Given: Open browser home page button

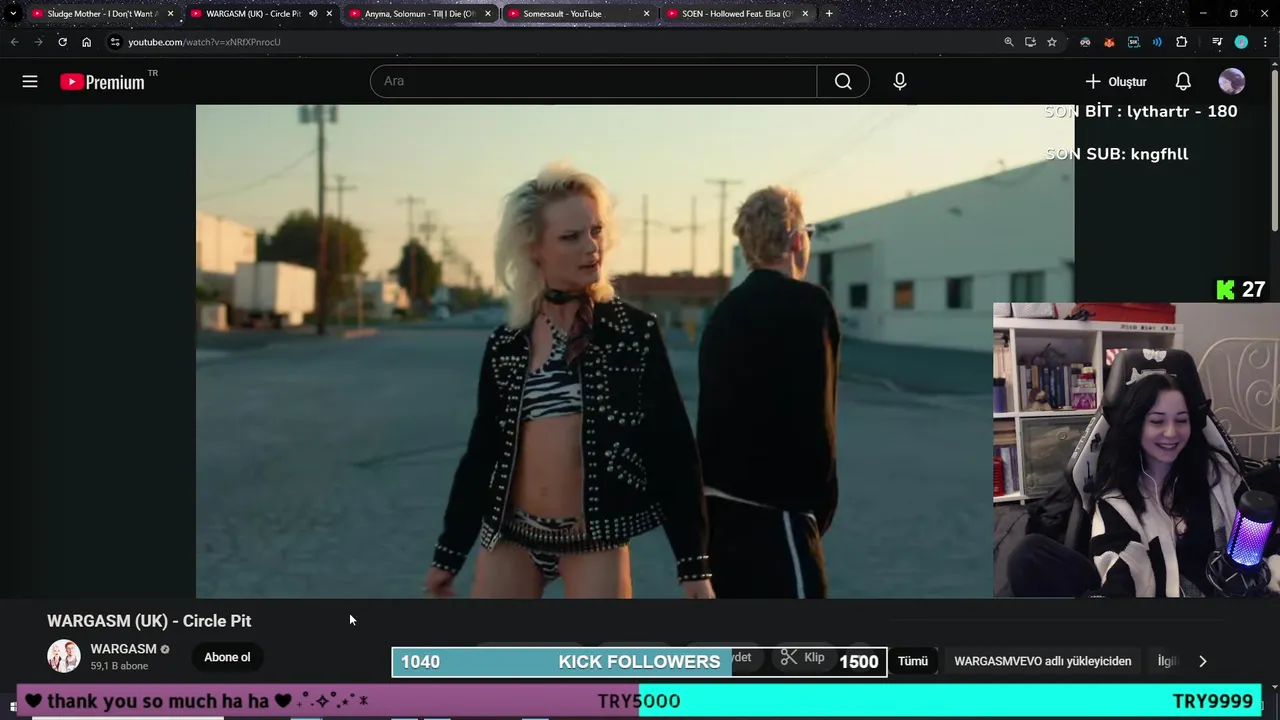Looking at the screenshot, I should point(86,42).
